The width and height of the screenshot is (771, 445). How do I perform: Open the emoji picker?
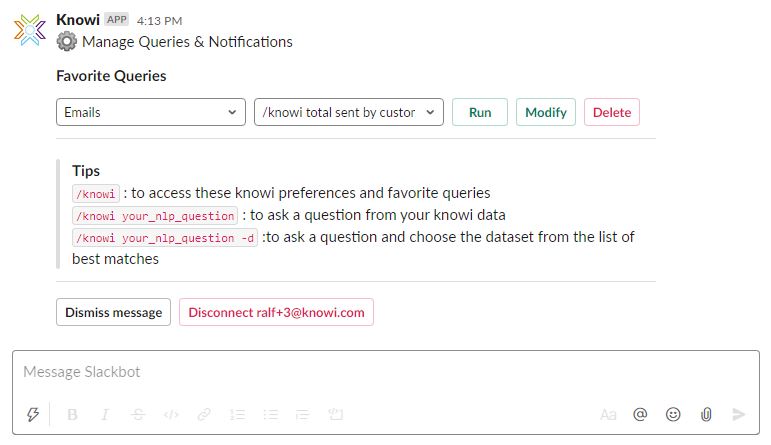[x=673, y=414]
